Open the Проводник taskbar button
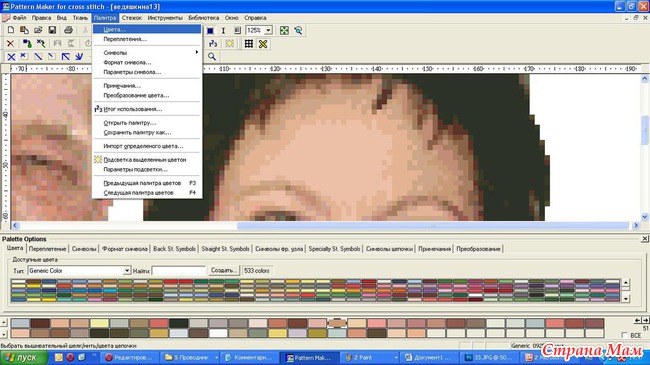Image resolution: width=650 pixels, height=365 pixels. pos(189,358)
